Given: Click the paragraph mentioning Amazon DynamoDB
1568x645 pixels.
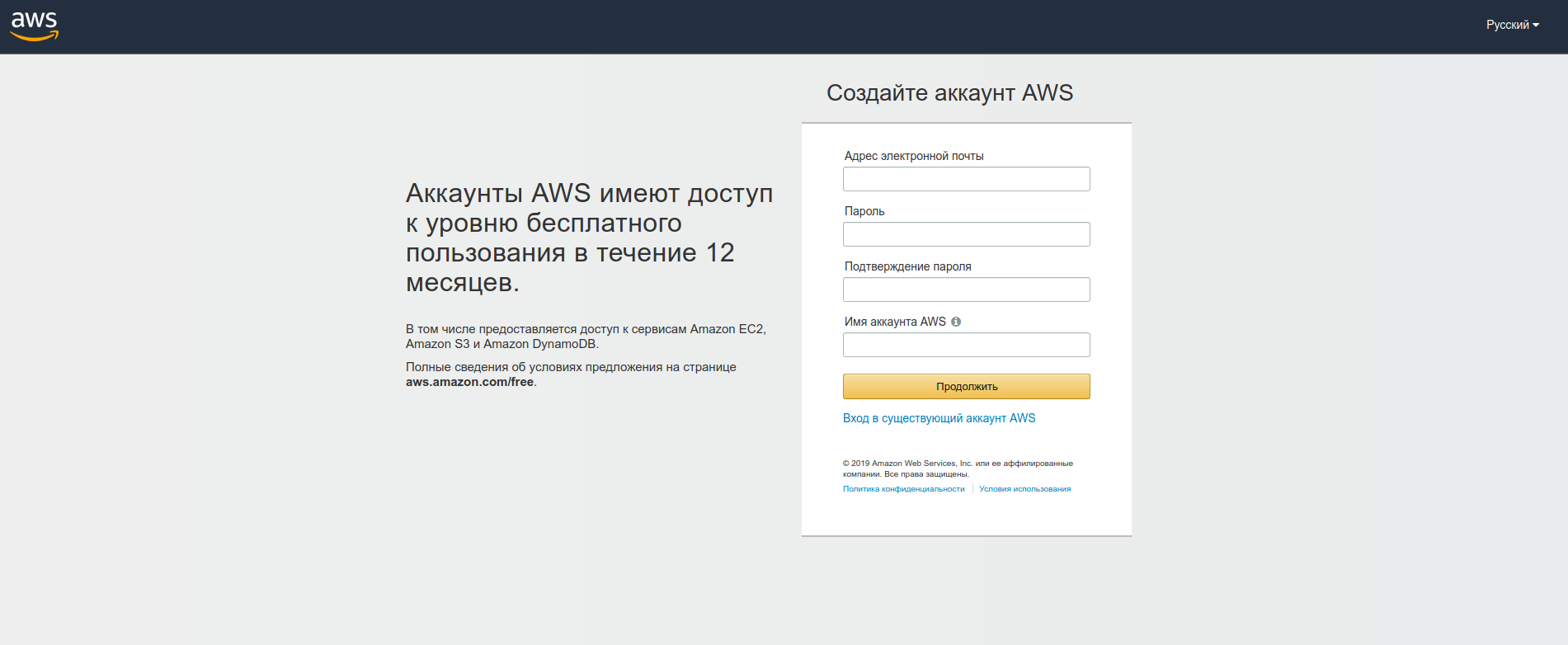Looking at the screenshot, I should 586,337.
